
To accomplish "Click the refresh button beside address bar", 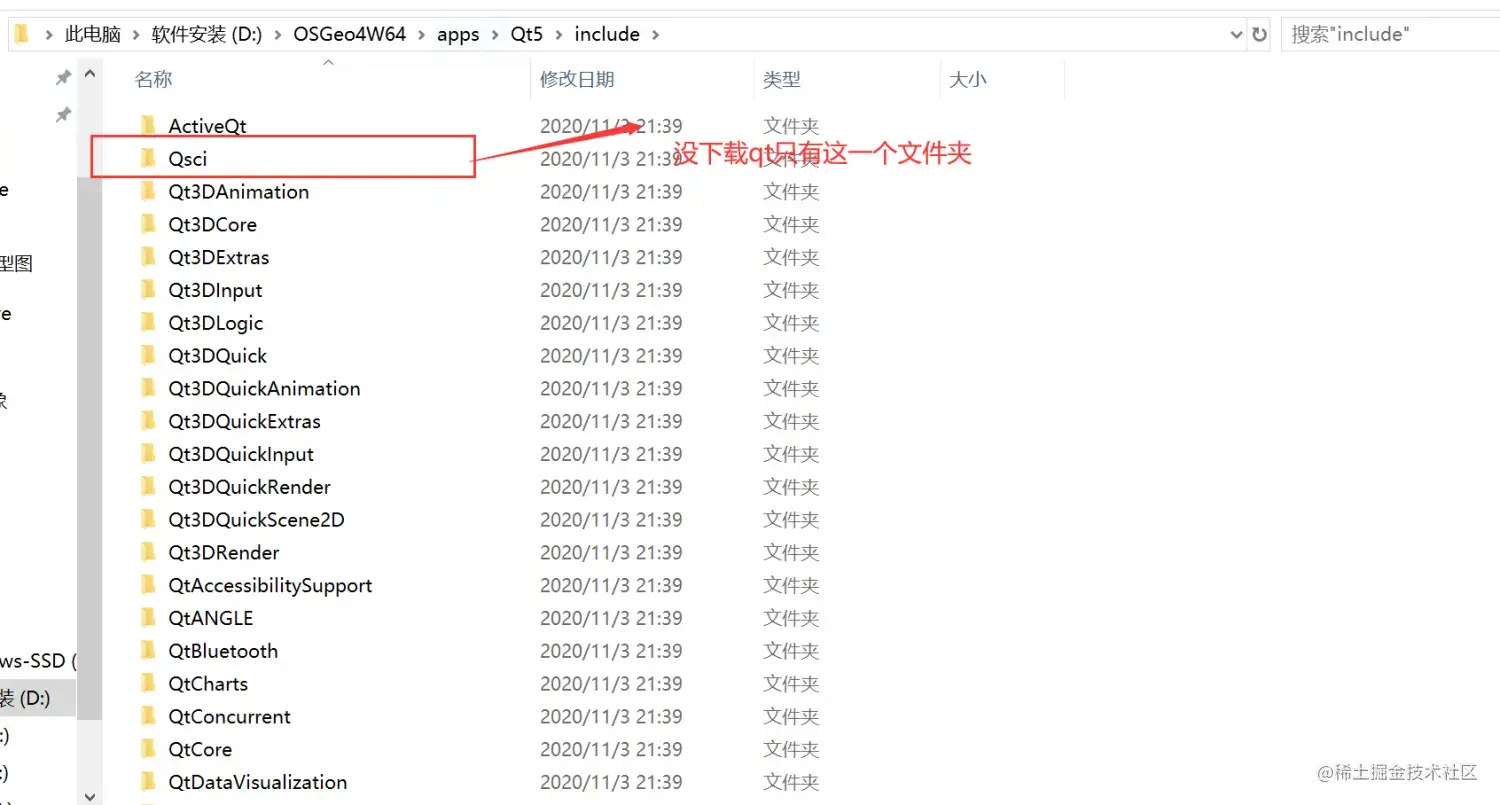I will 1260,34.
